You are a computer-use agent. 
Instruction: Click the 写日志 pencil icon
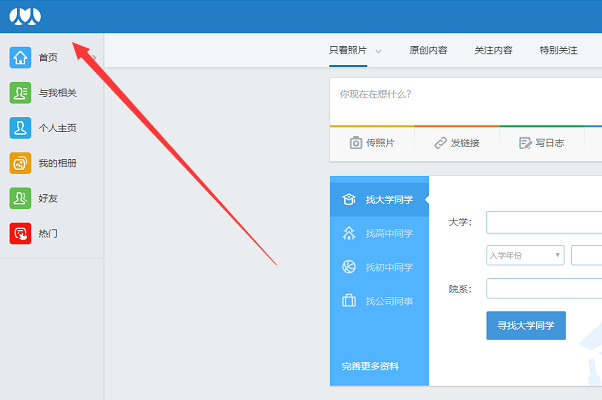point(525,143)
